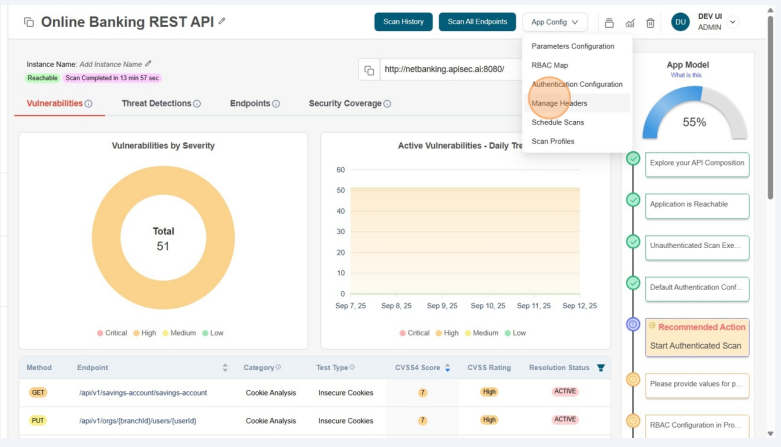Click the trash delete icon in the header

[650, 22]
